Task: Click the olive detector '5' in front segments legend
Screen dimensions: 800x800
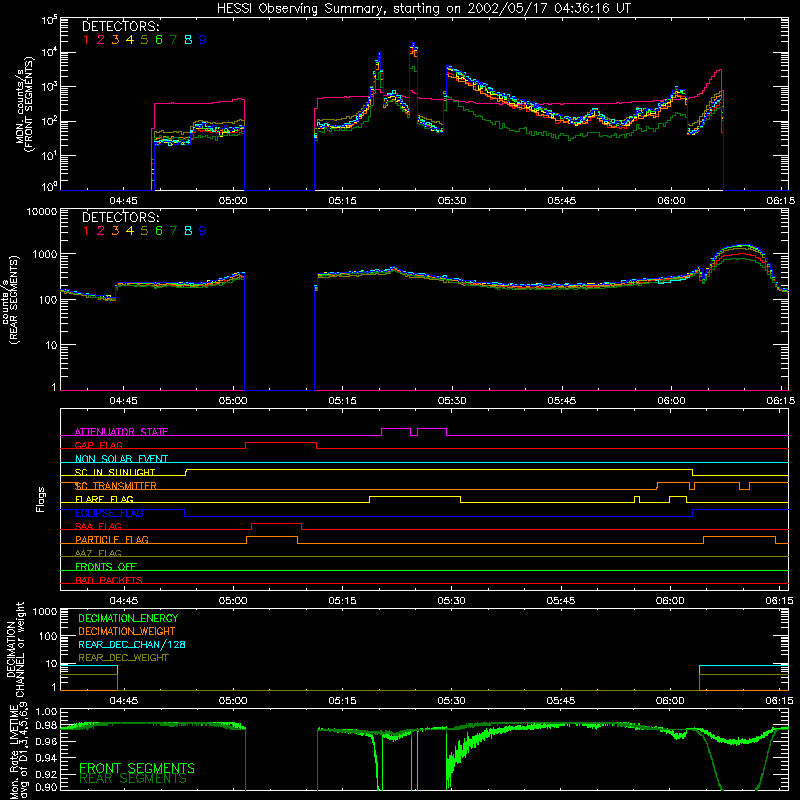Action: point(144,40)
